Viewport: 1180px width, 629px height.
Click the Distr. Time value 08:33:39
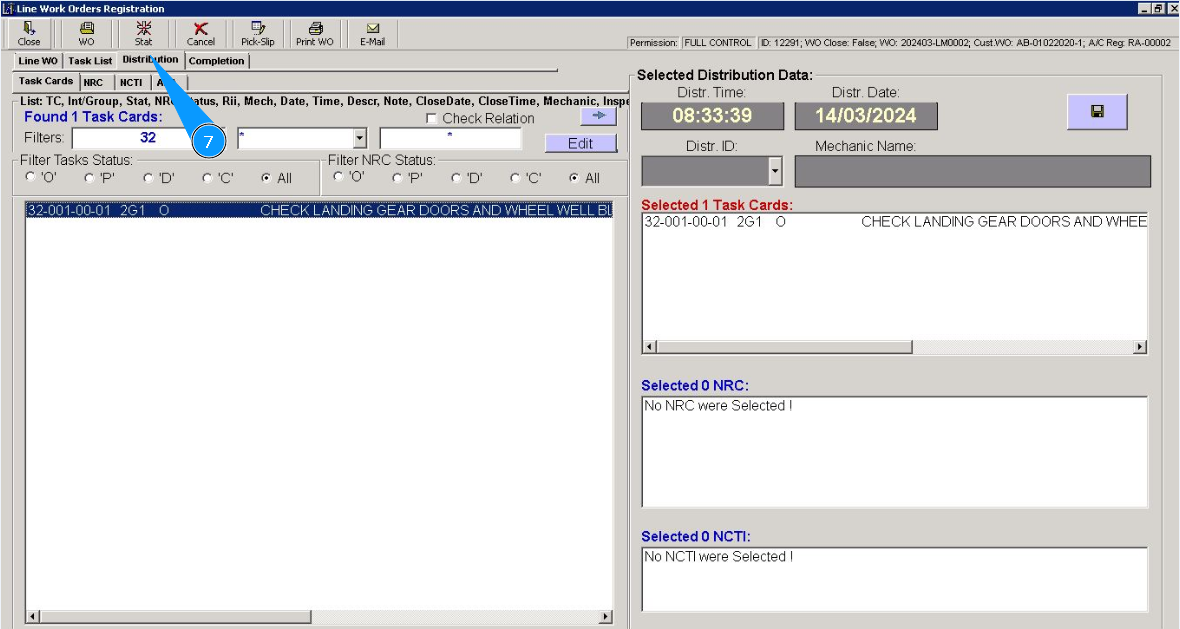(712, 116)
